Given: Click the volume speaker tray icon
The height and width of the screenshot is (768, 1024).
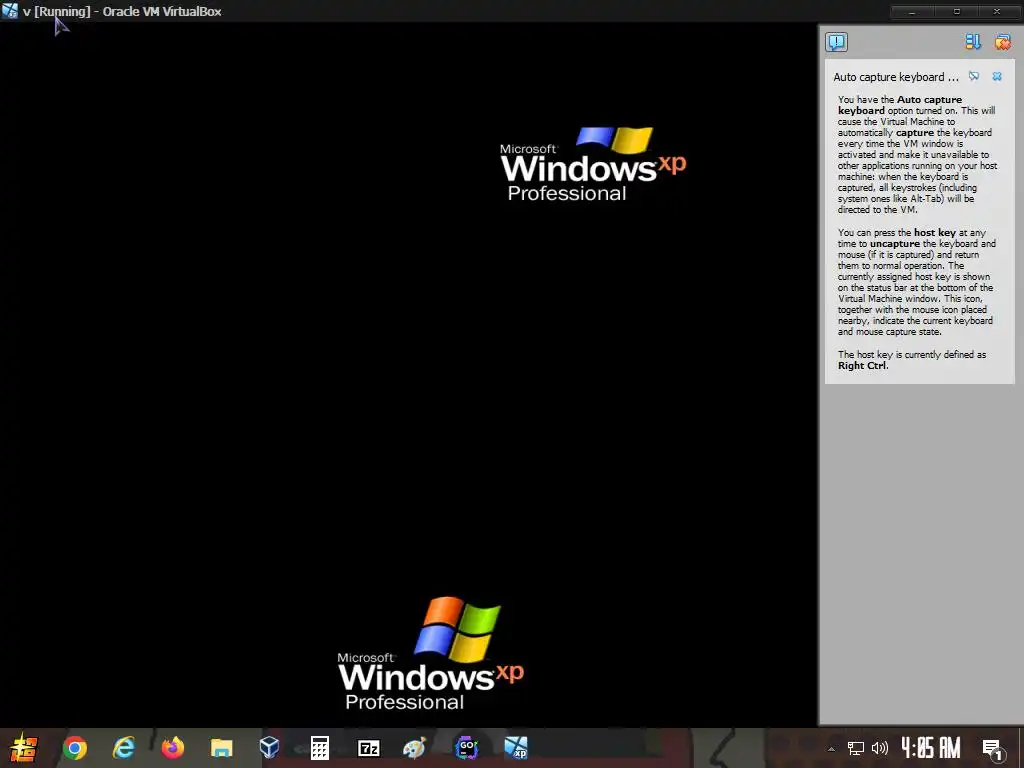Looking at the screenshot, I should [x=880, y=748].
